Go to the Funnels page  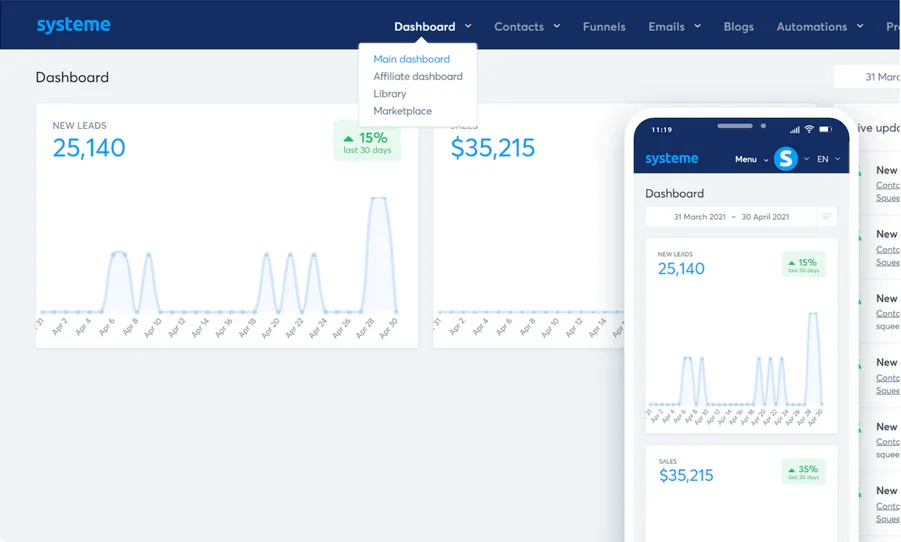604,26
